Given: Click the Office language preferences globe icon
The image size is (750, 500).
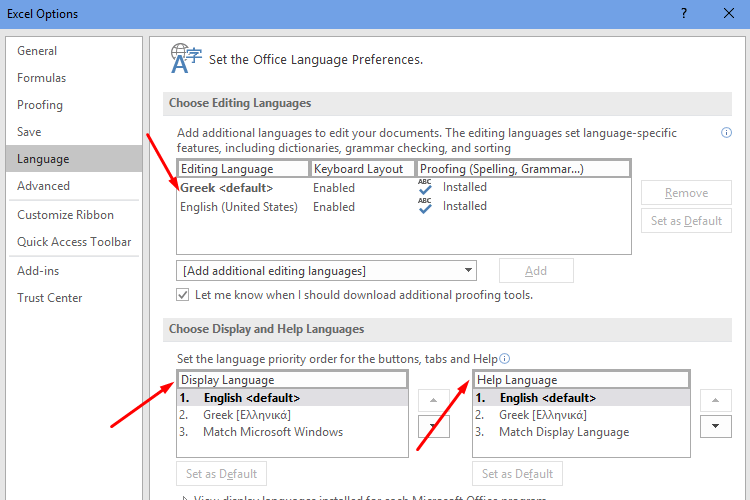Looking at the screenshot, I should point(186,58).
